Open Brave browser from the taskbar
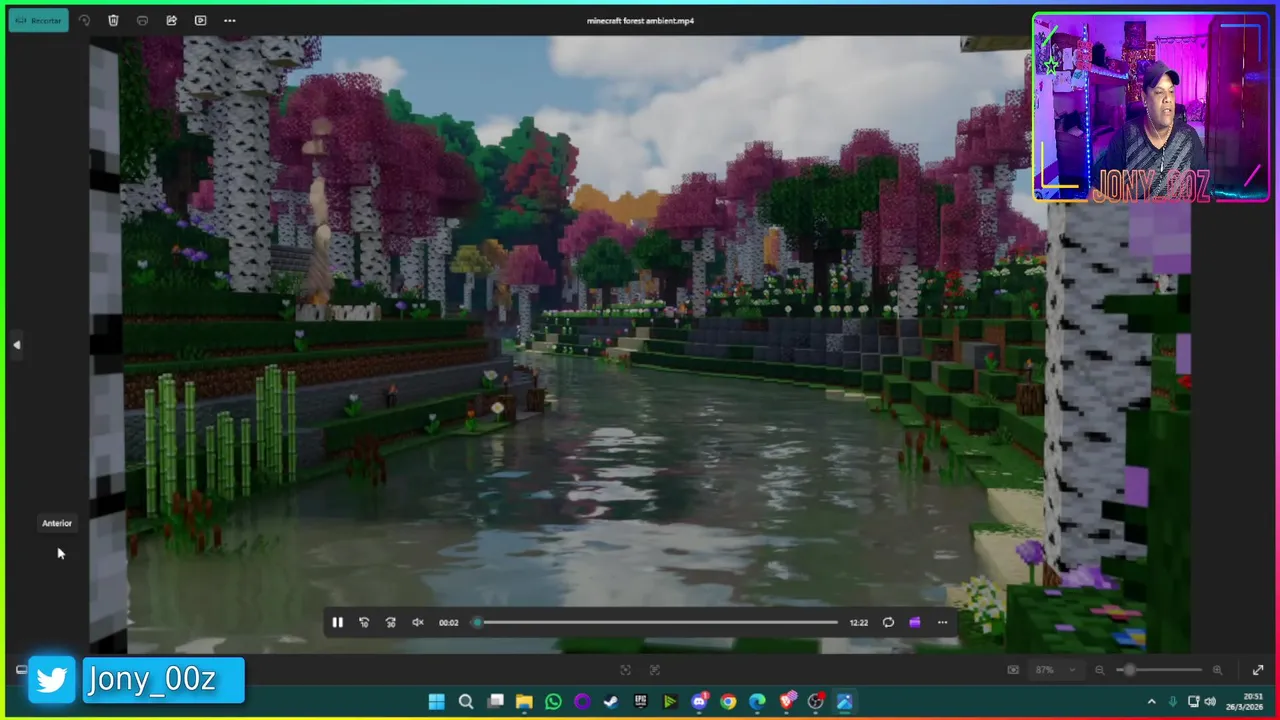 [x=787, y=702]
